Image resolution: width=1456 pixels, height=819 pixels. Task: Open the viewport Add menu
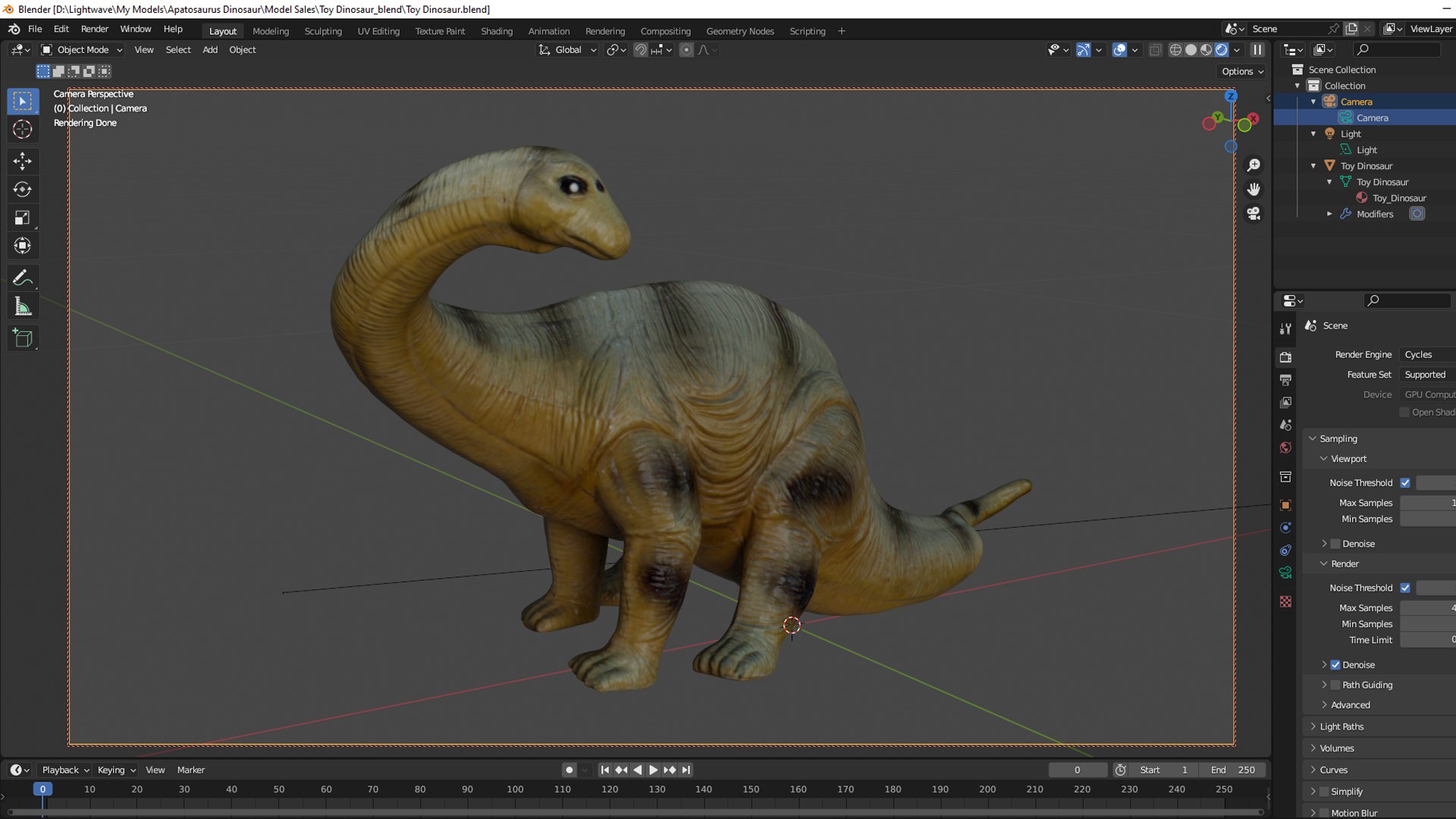pos(210,50)
